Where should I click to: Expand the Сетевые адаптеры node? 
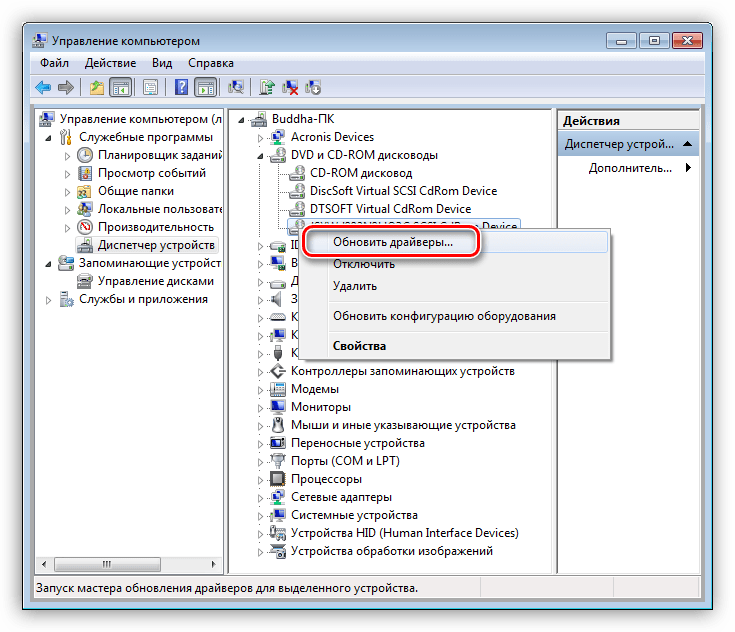[260, 498]
